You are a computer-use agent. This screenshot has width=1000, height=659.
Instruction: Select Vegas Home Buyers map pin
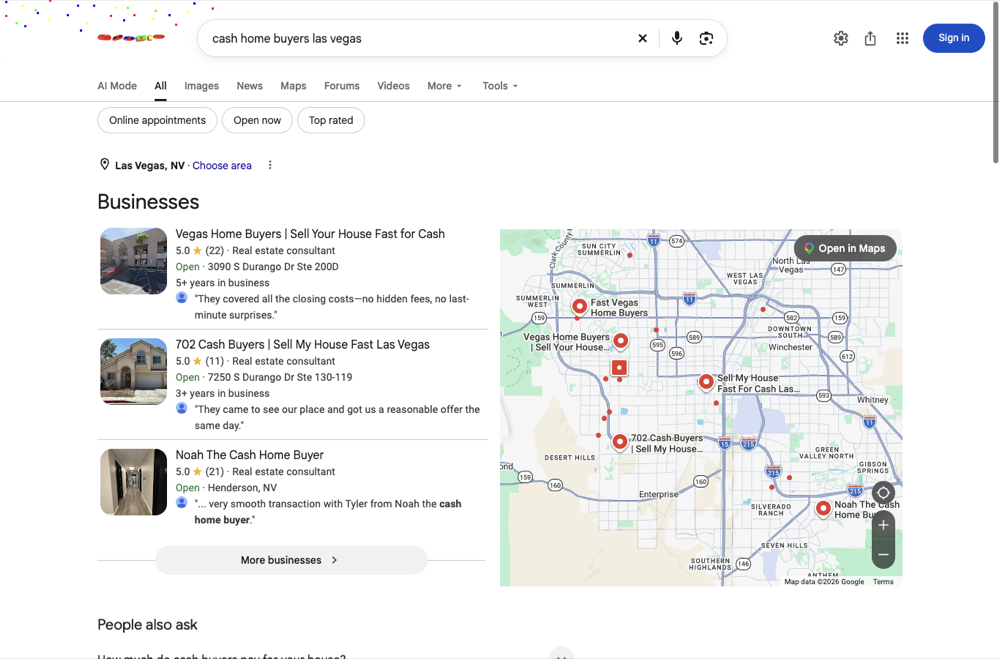tap(620, 341)
